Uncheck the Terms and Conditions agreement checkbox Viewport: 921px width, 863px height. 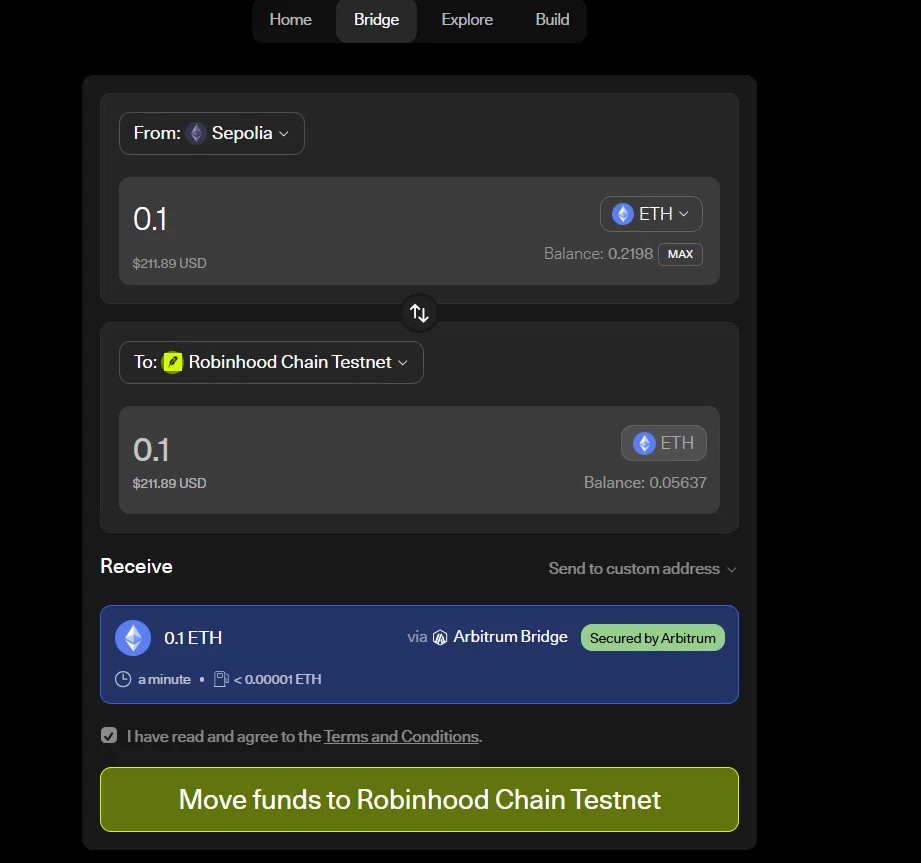click(x=109, y=736)
